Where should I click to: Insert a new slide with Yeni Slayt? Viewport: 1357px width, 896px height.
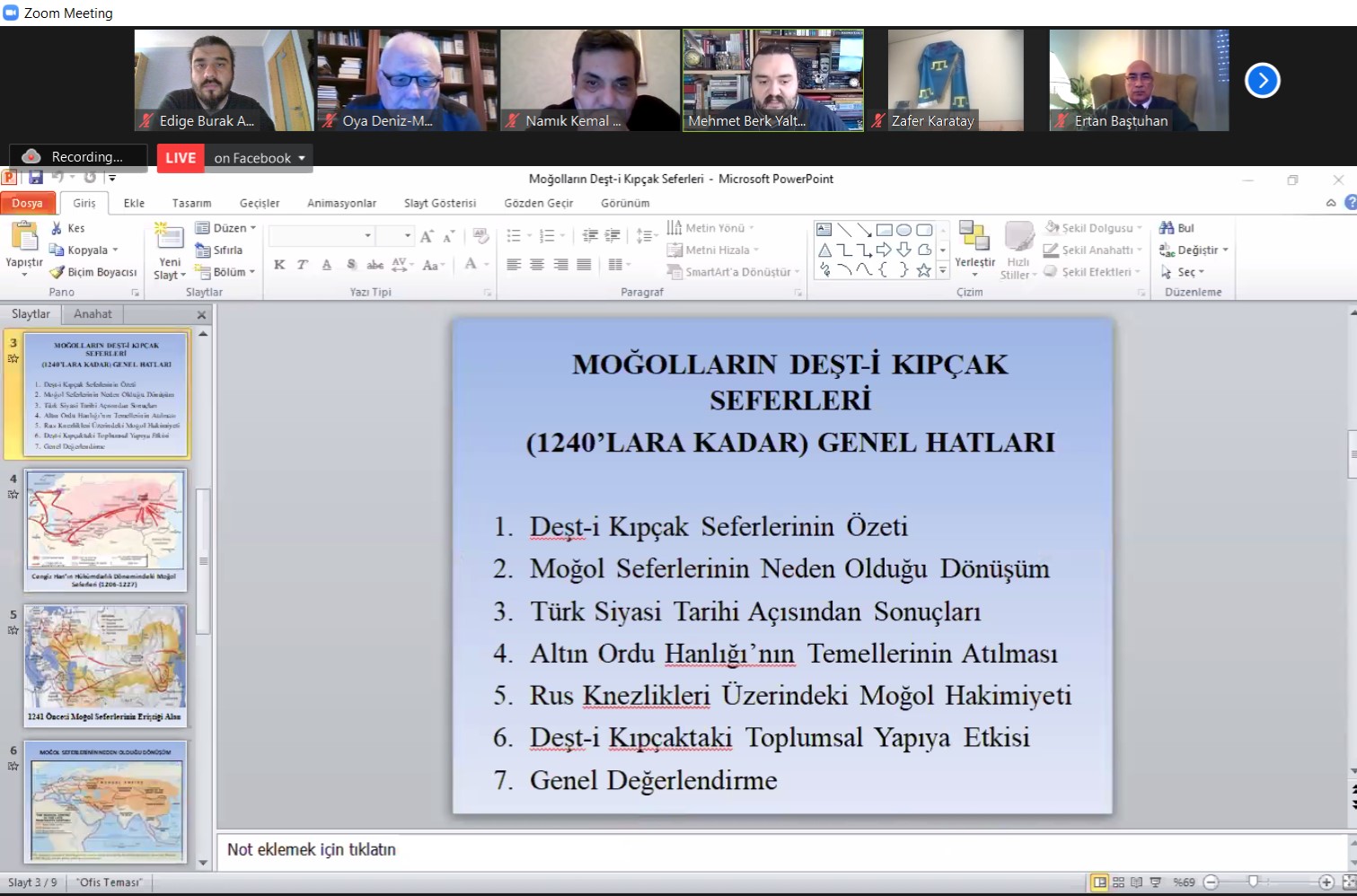pyautogui.click(x=168, y=237)
